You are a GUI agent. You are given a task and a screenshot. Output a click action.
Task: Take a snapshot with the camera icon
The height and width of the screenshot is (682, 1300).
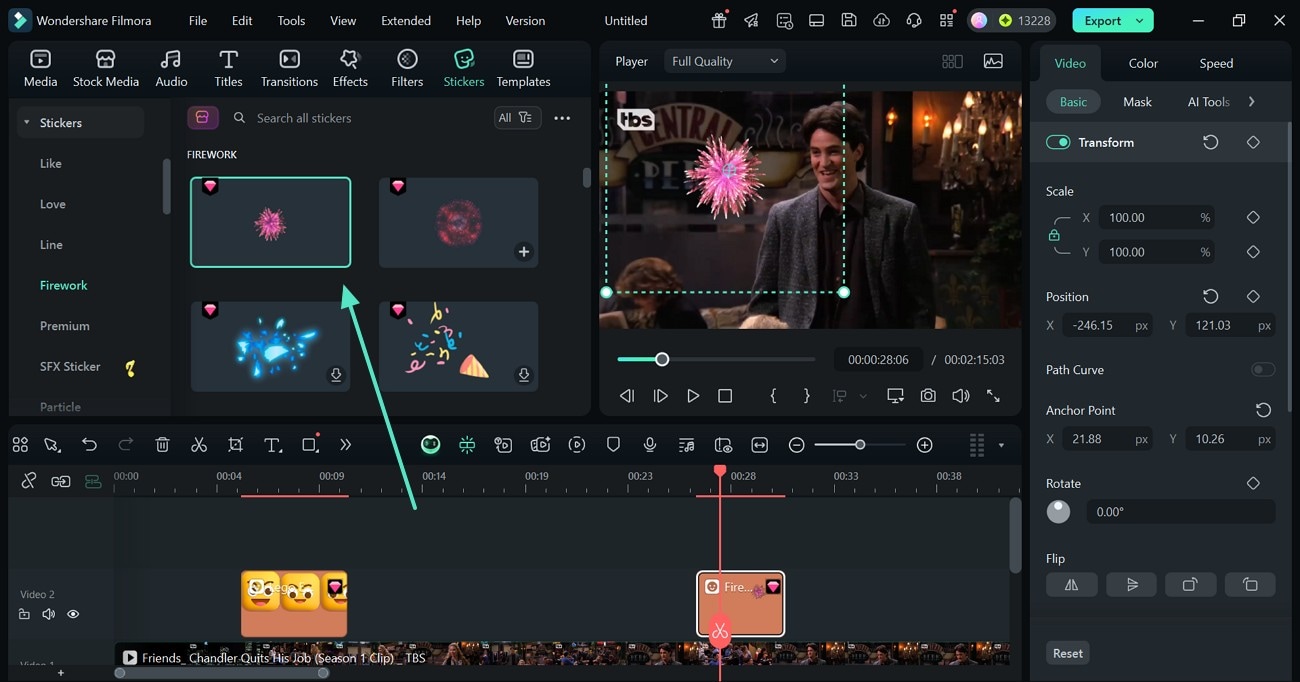pyautogui.click(x=928, y=396)
